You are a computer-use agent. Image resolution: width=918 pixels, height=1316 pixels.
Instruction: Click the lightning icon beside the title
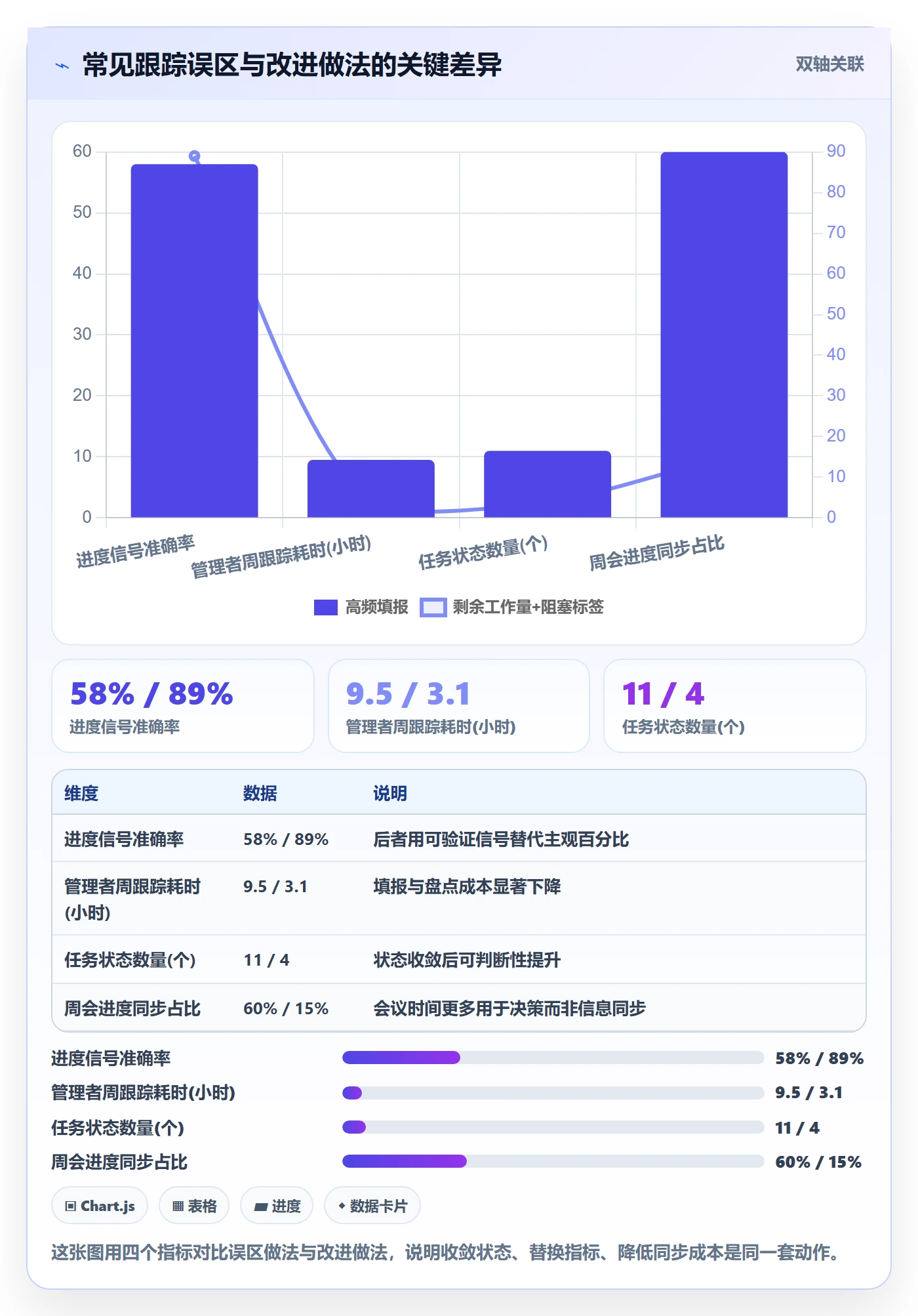(x=62, y=66)
